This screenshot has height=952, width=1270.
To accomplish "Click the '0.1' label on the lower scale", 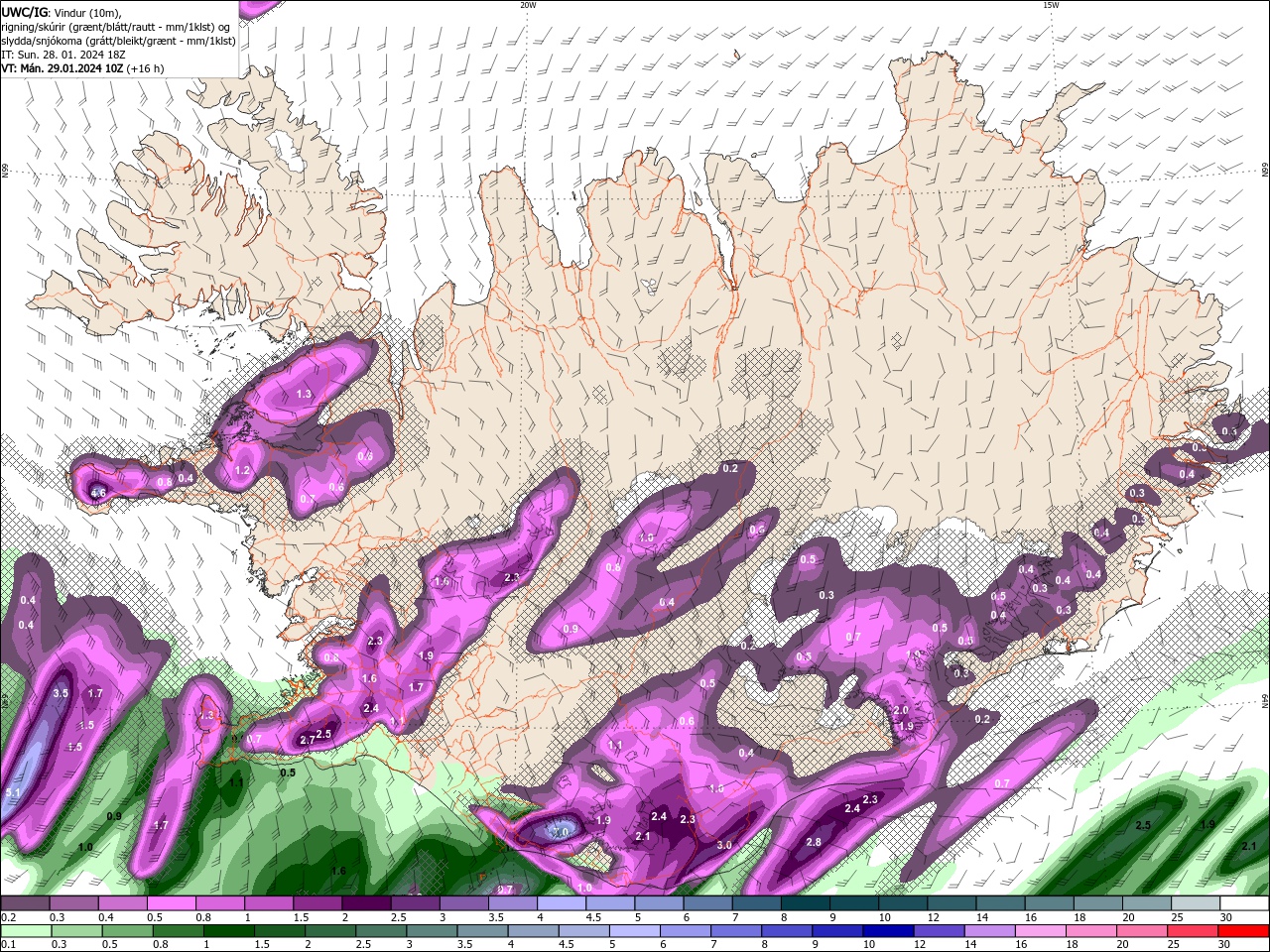I will (9, 945).
